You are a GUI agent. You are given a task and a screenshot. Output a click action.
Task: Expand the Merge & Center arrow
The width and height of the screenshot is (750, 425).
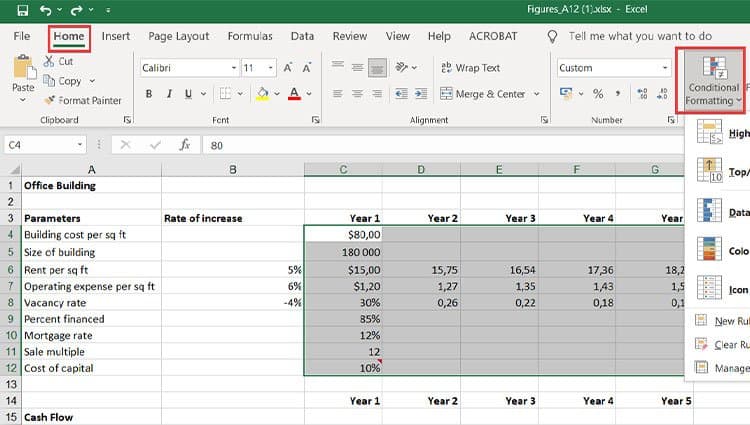point(537,94)
